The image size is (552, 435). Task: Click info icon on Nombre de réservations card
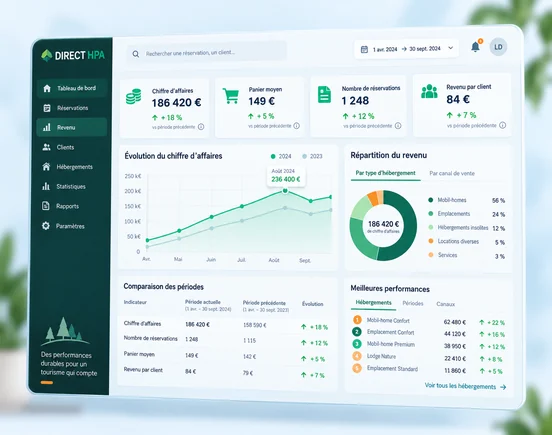coord(398,126)
